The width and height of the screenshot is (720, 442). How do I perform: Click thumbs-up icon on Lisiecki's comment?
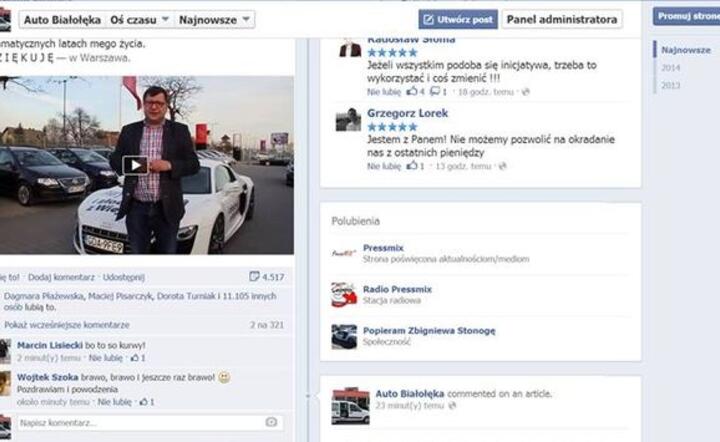coord(135,358)
